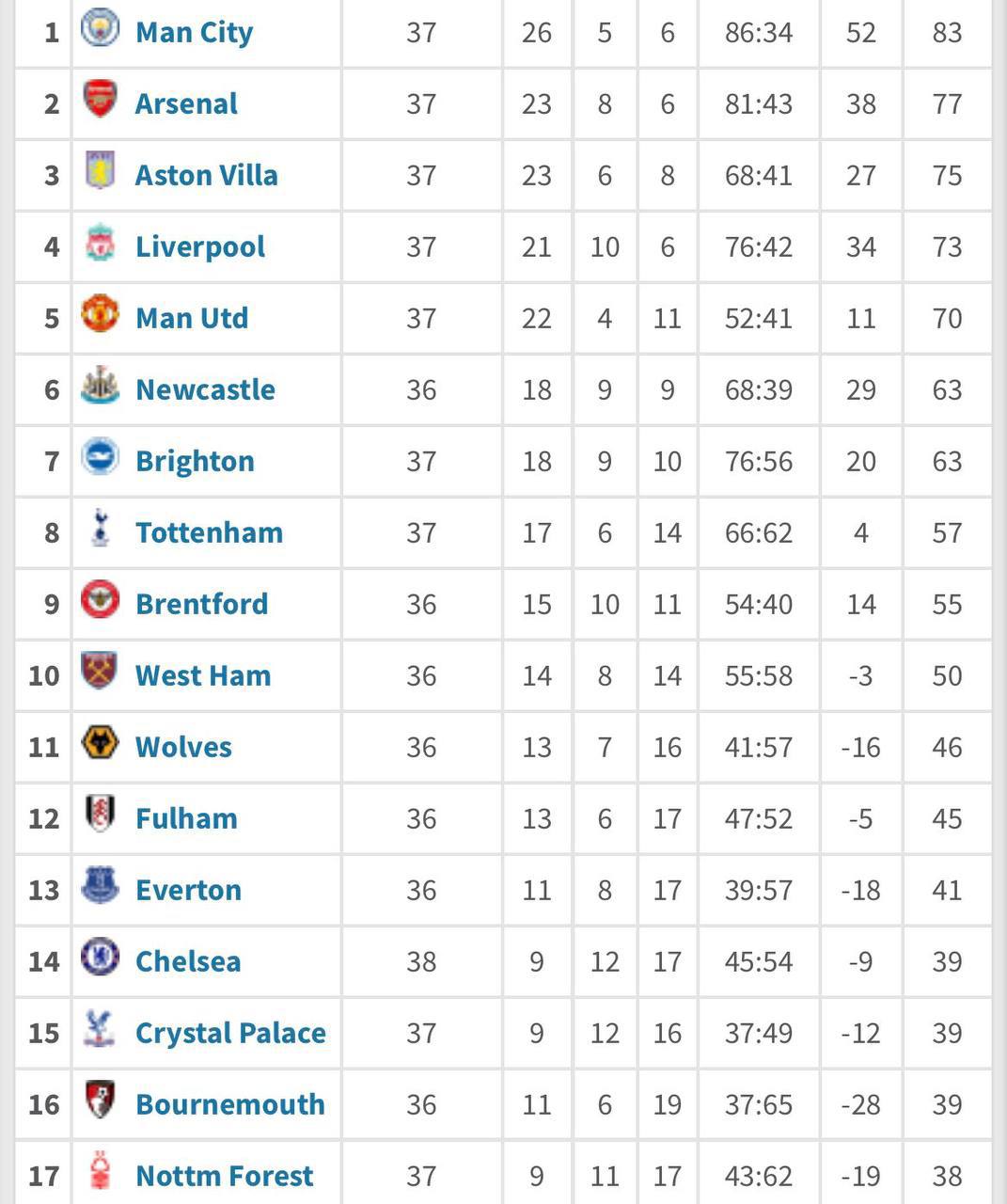
Task: Open the Brentford team link
Action: coord(202,604)
